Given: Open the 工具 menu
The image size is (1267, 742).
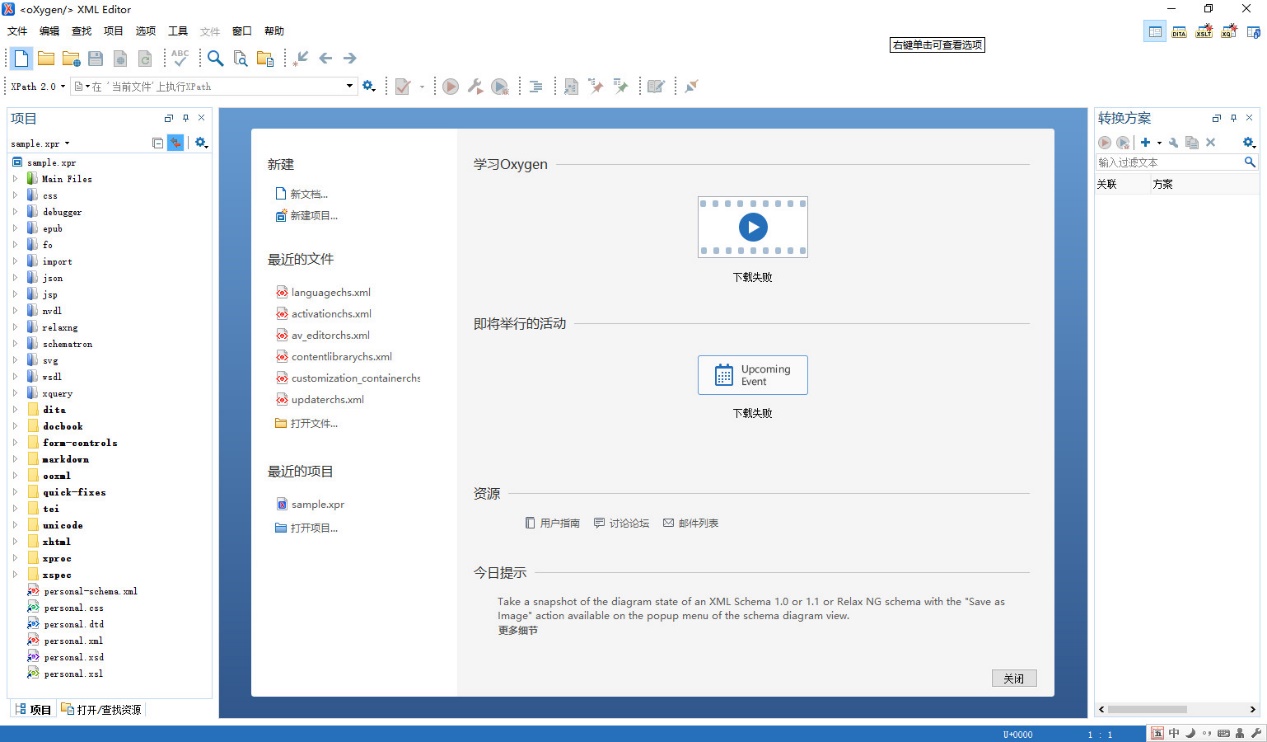Looking at the screenshot, I should coord(178,31).
